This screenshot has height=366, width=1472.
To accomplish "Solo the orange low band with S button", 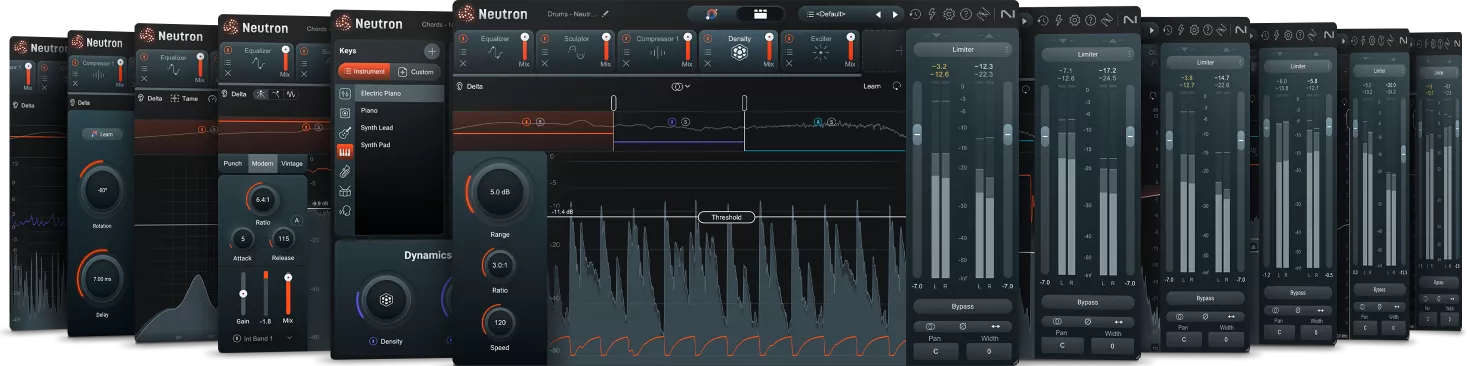I will tap(541, 122).
